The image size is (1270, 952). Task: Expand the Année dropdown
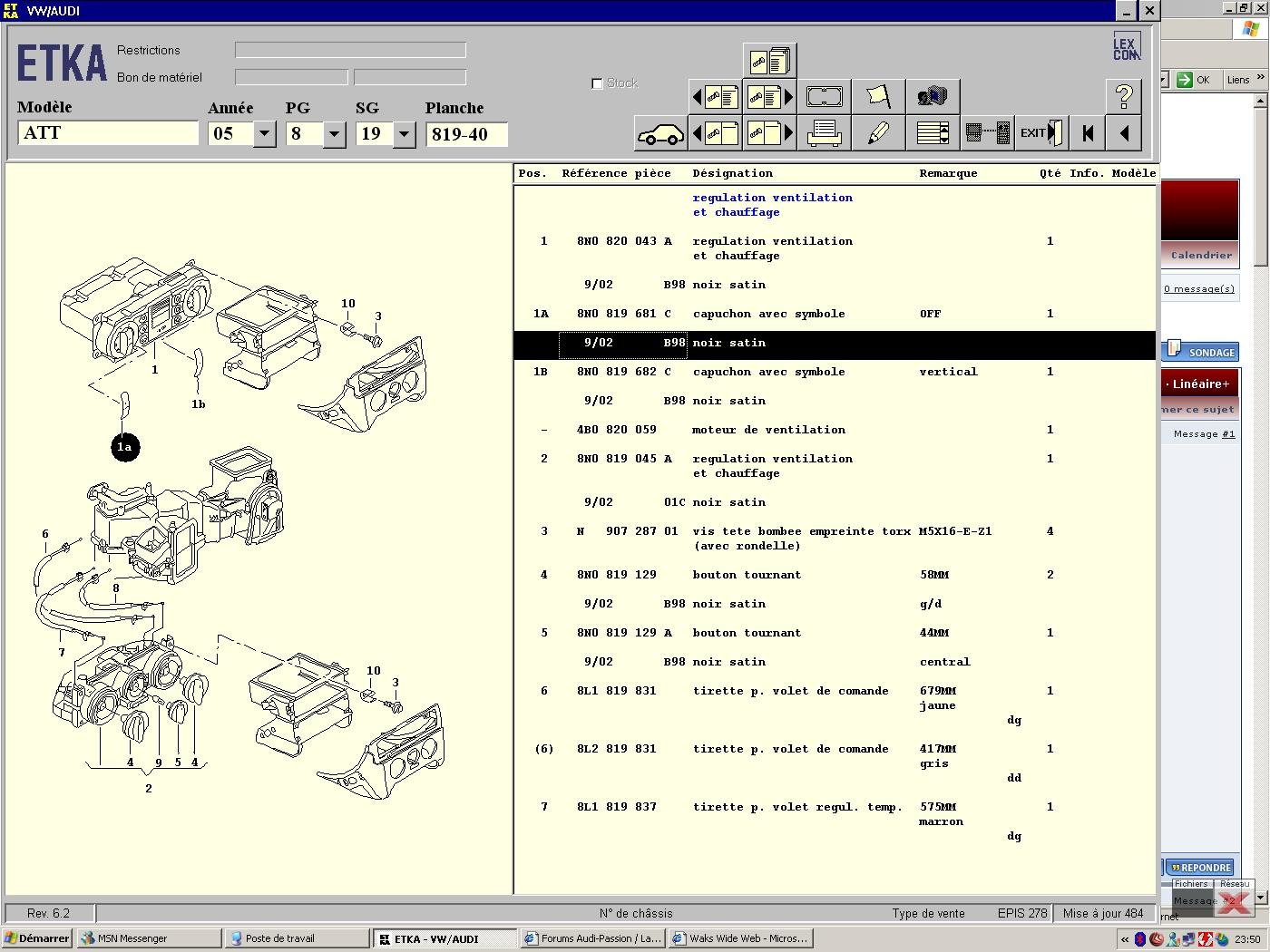tap(264, 134)
